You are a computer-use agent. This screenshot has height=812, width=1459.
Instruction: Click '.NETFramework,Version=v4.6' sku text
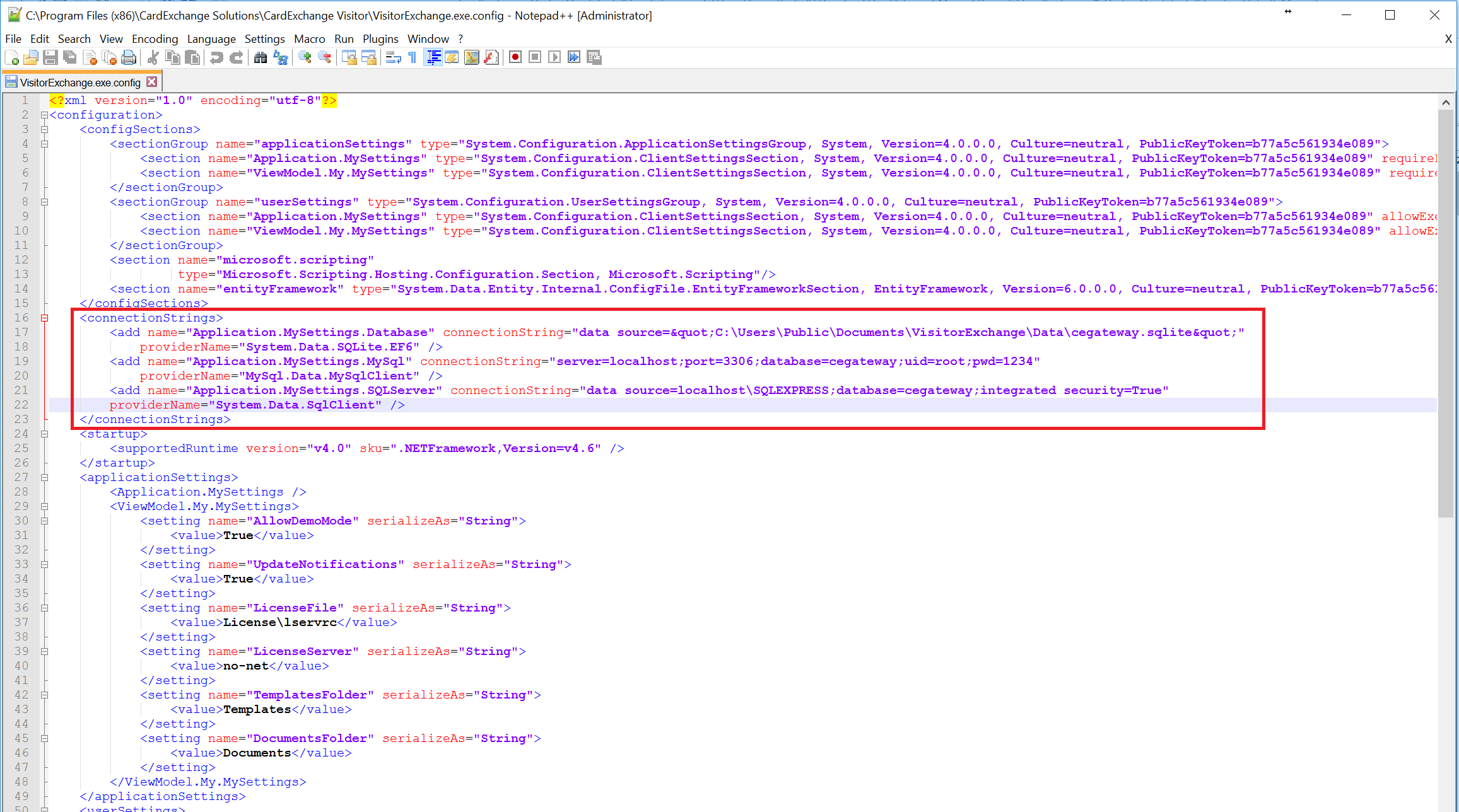(x=496, y=448)
